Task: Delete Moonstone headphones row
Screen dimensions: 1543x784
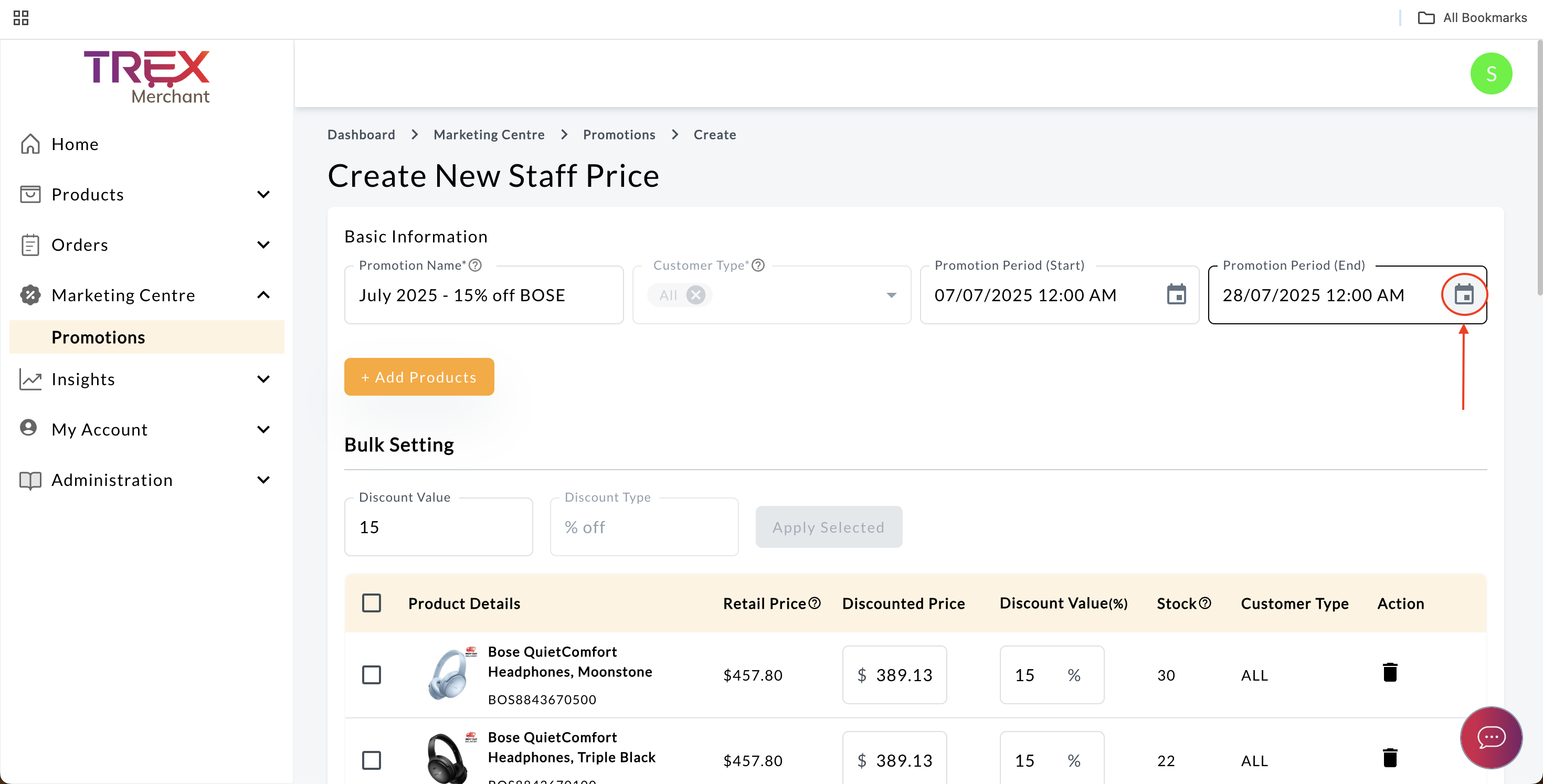Action: (1390, 673)
